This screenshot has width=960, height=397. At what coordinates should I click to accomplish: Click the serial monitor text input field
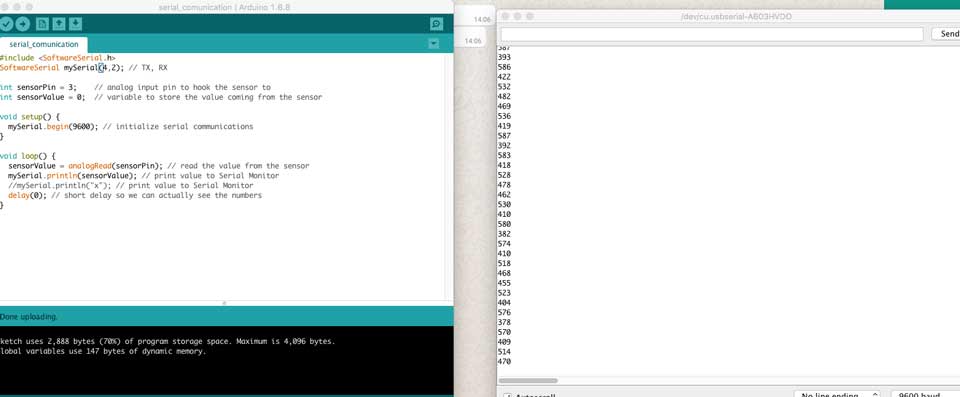(711, 34)
